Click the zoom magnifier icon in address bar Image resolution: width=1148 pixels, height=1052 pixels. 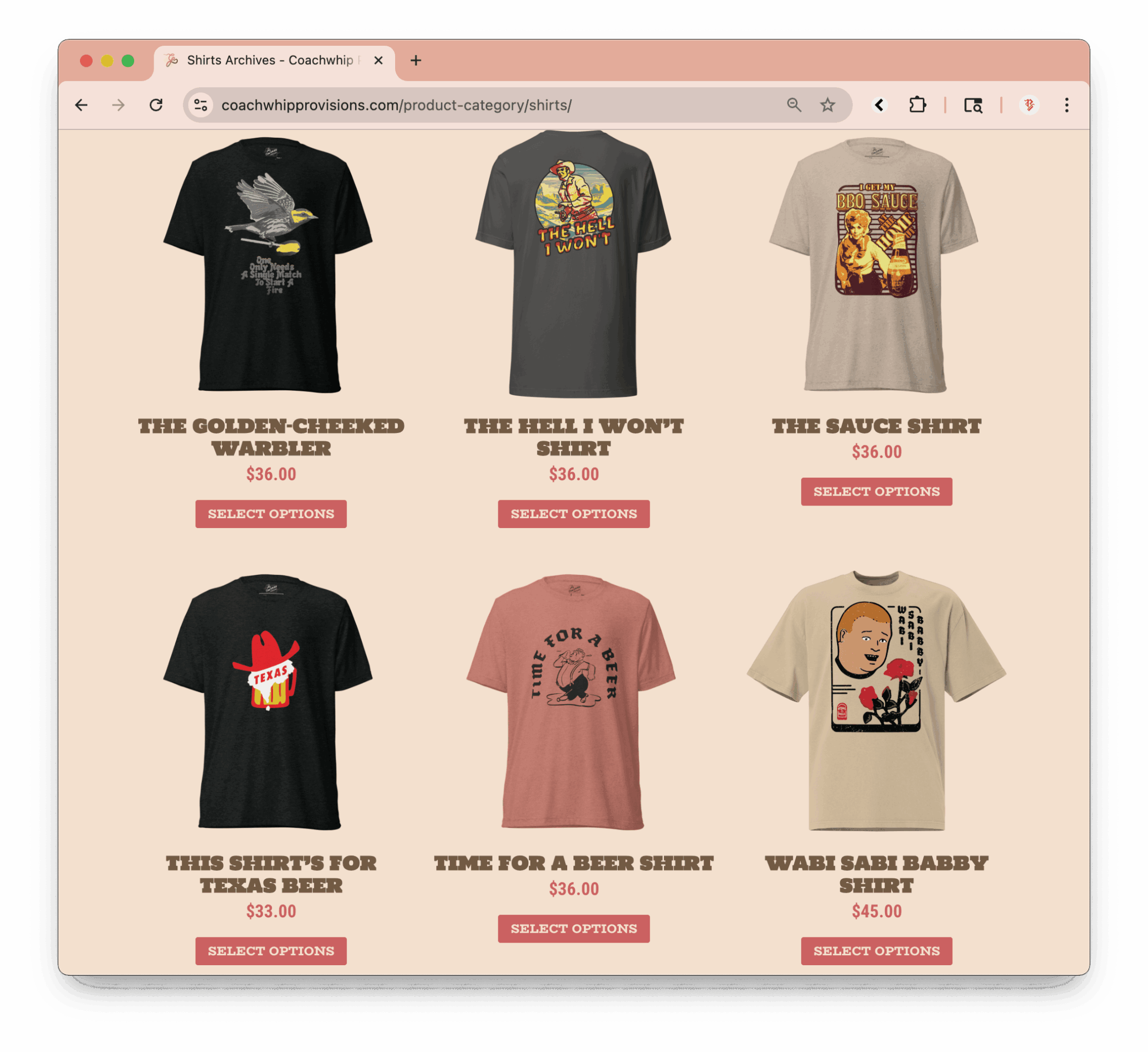(x=794, y=105)
